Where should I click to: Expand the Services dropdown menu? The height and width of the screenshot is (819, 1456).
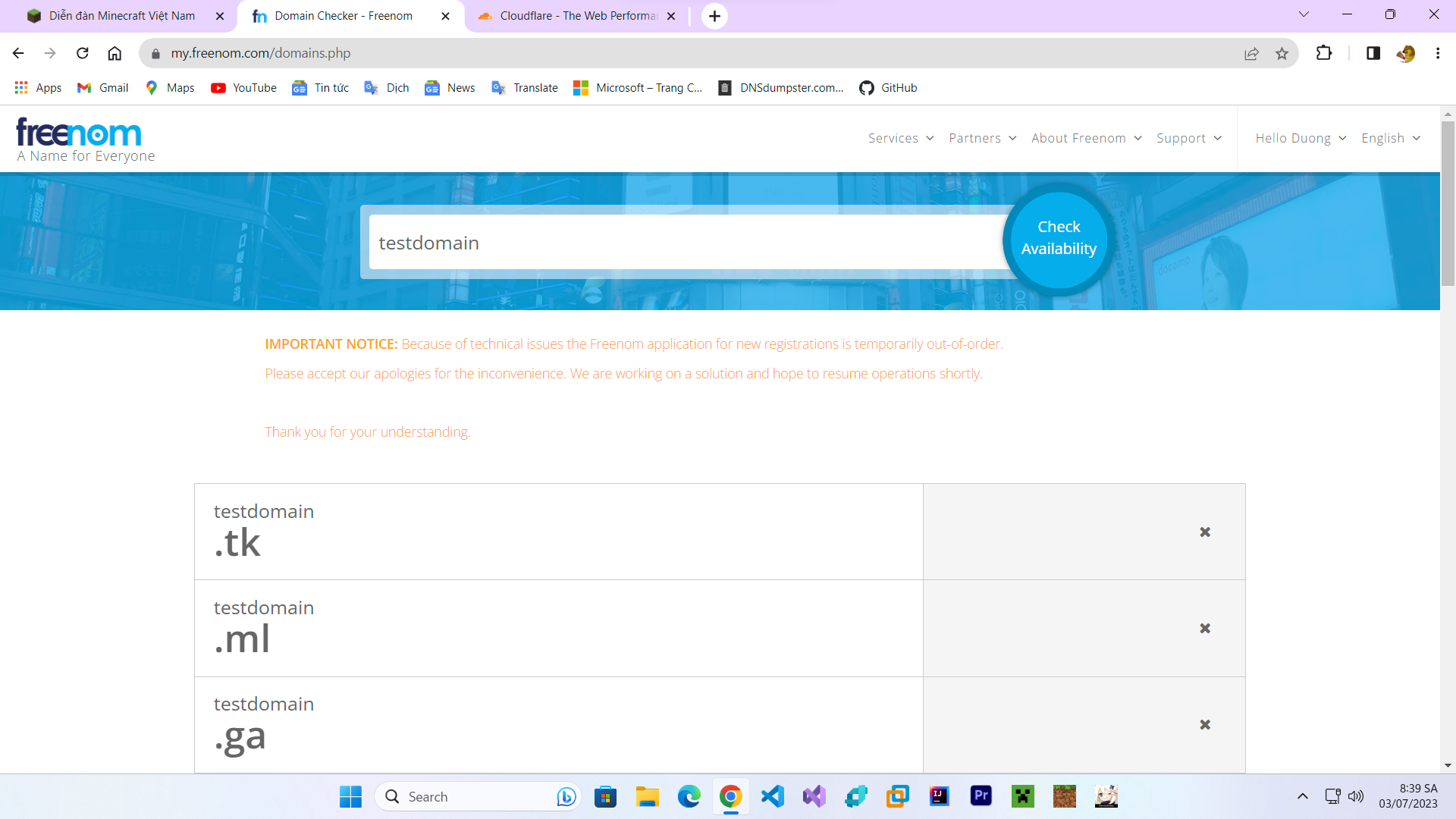coord(900,138)
